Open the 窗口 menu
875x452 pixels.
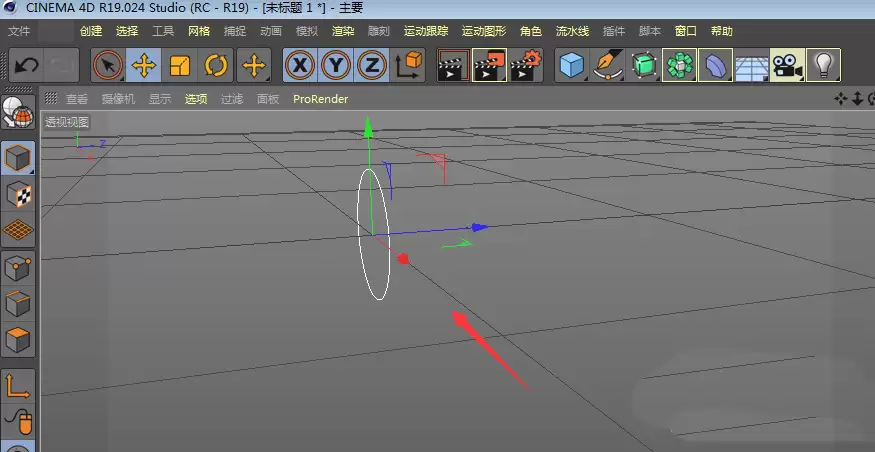[686, 31]
